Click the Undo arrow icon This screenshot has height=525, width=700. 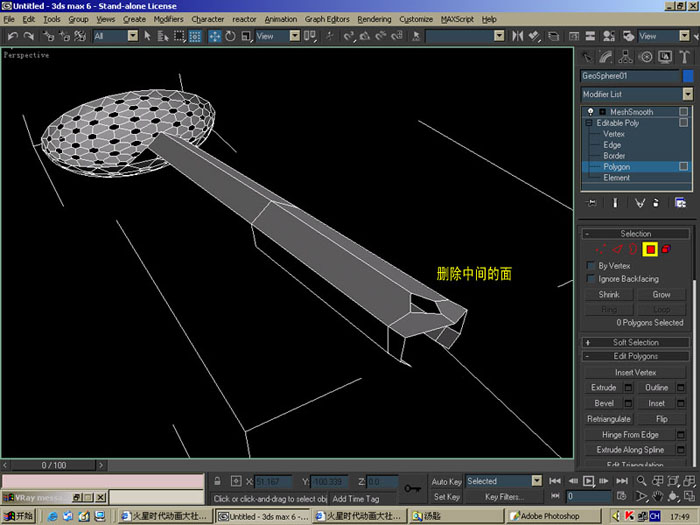[x=12, y=36]
